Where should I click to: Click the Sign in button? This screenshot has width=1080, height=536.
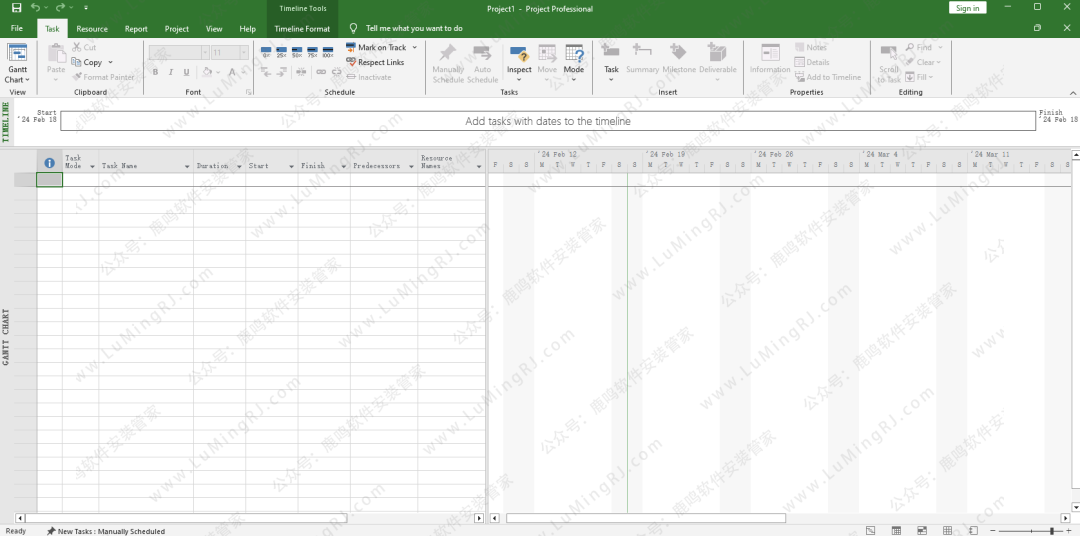point(967,8)
